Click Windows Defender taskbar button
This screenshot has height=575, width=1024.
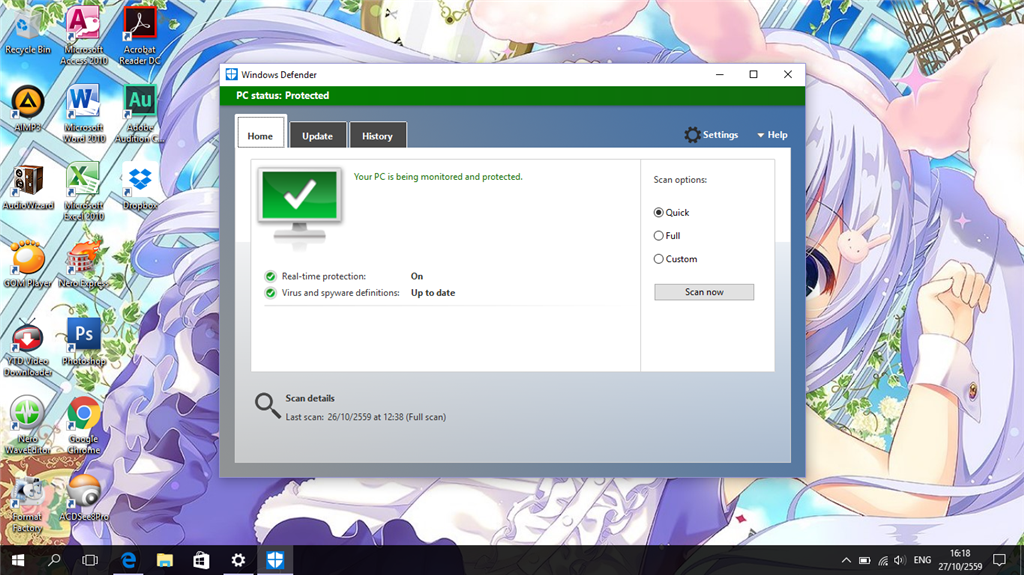pyautogui.click(x=274, y=560)
